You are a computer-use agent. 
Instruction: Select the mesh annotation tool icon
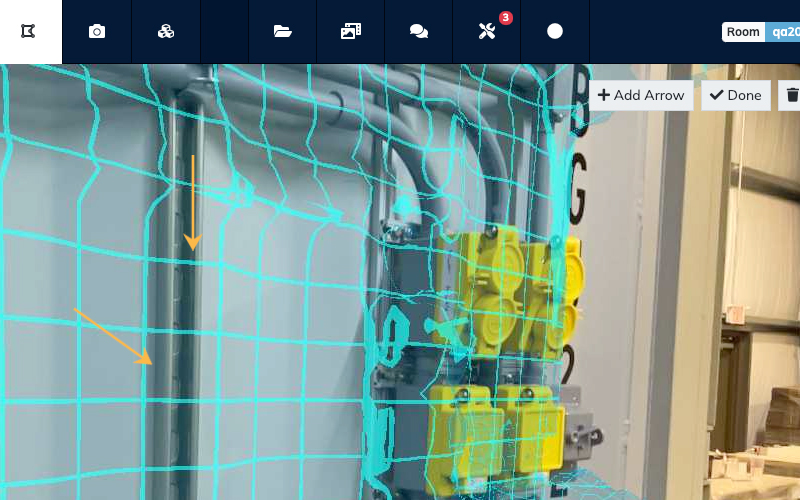(28, 32)
